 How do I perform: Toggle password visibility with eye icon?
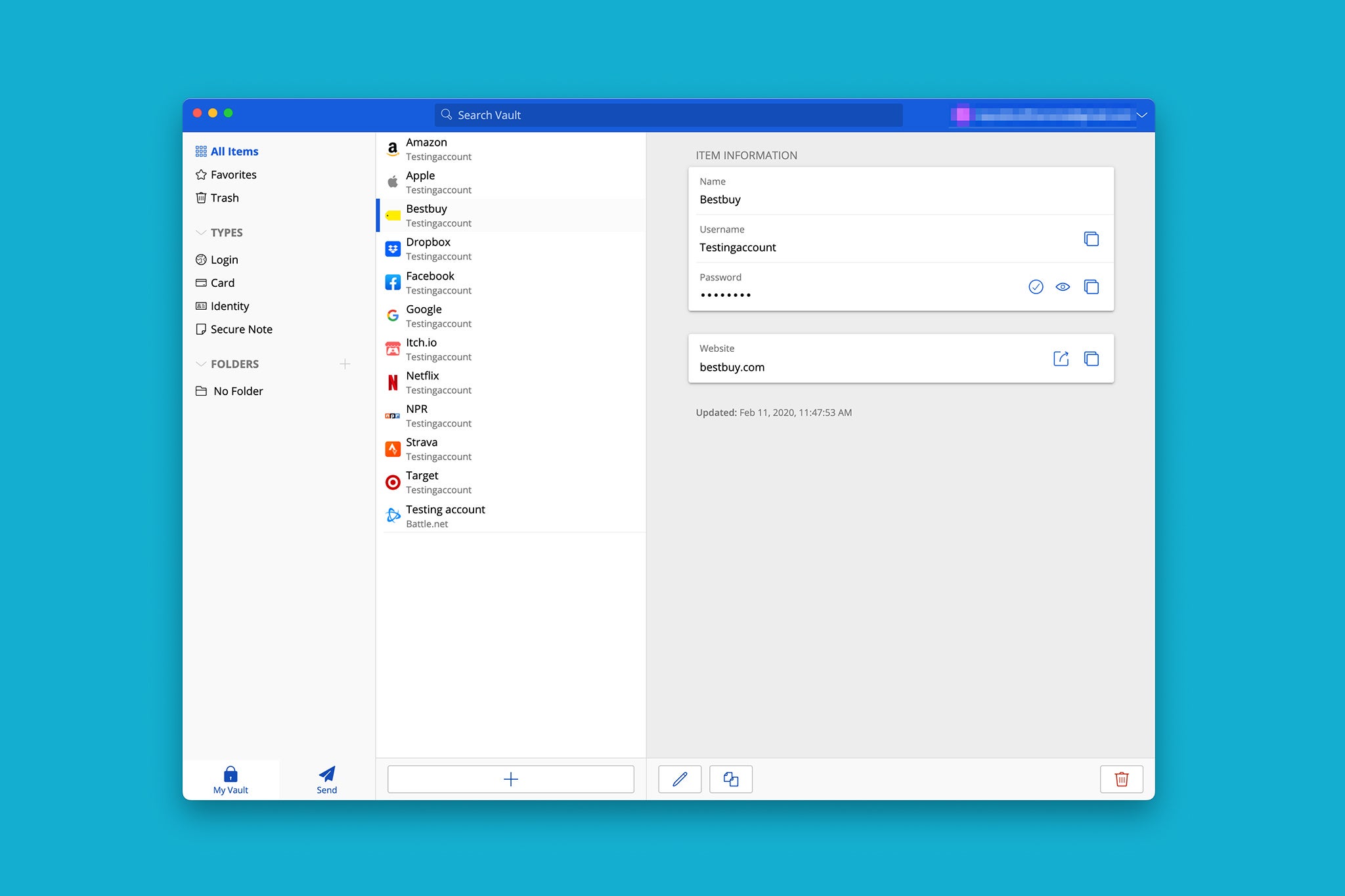1062,287
